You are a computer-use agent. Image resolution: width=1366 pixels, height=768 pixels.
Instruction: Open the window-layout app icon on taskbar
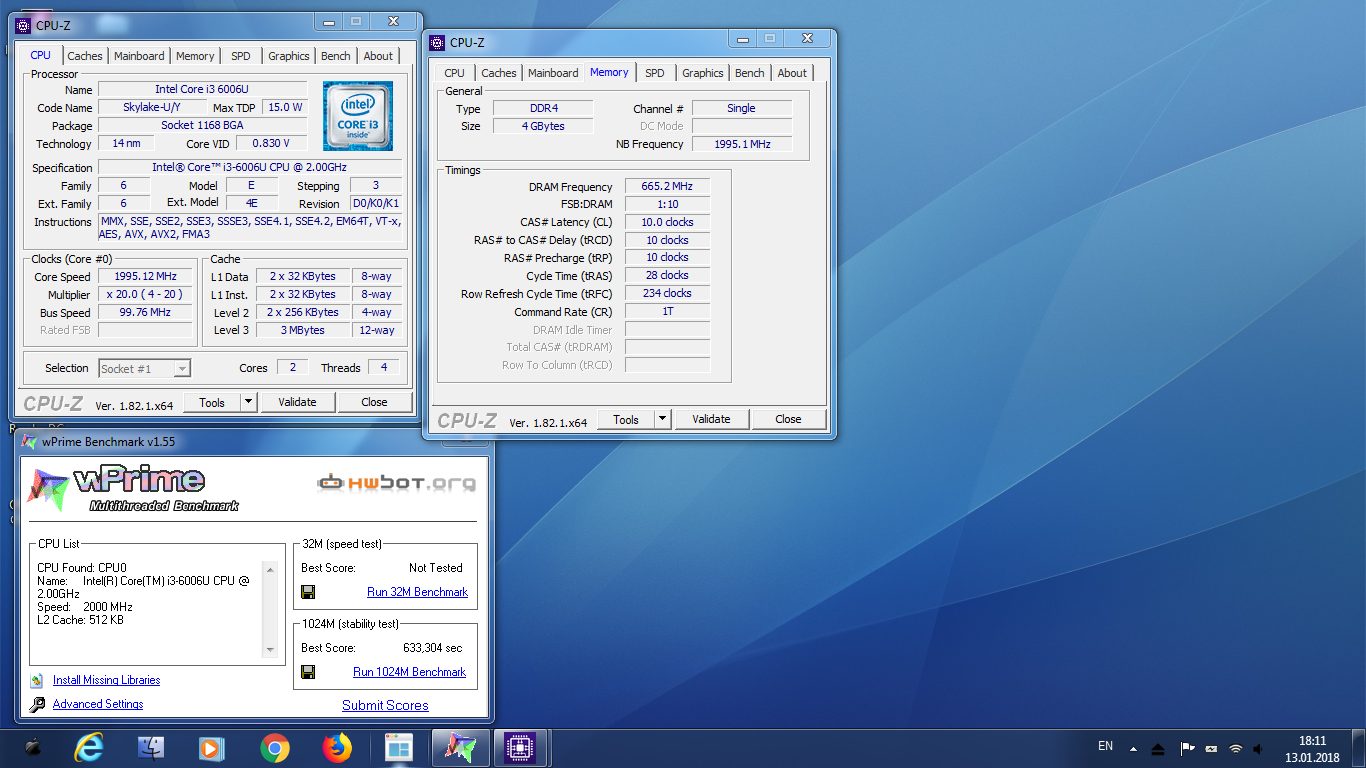(x=399, y=748)
